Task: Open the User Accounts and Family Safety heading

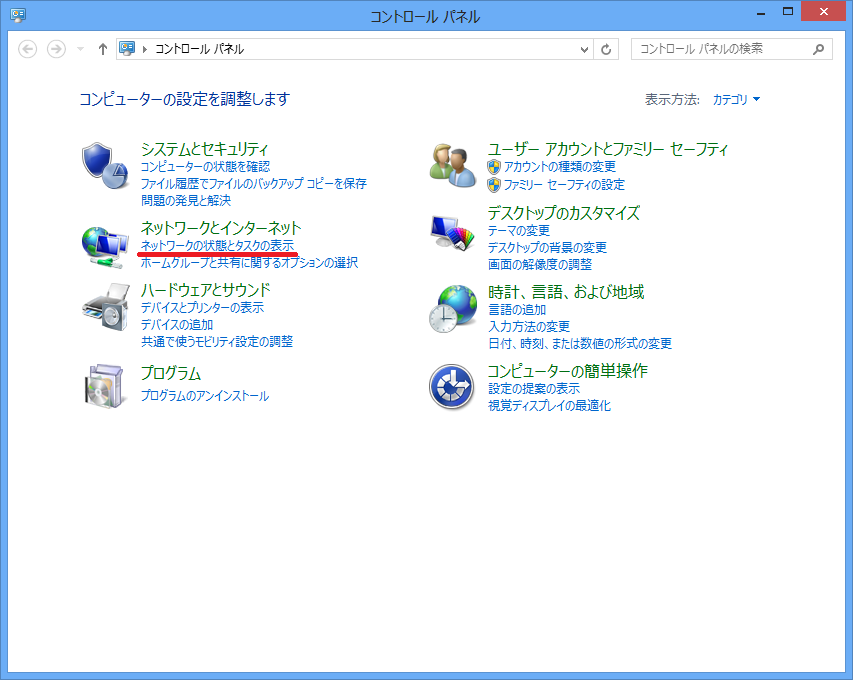Action: pos(608,149)
